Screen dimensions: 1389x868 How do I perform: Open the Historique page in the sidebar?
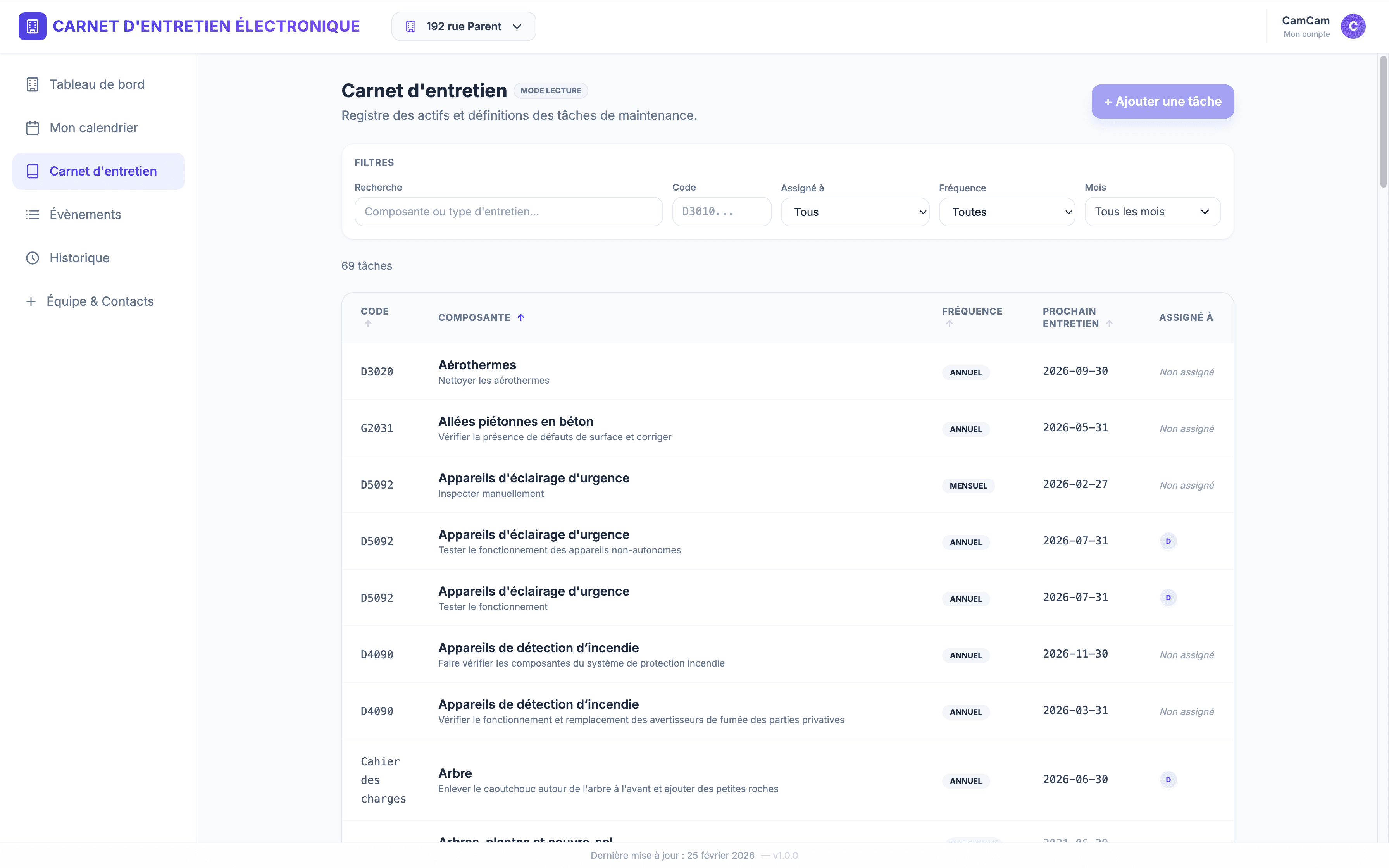click(79, 258)
